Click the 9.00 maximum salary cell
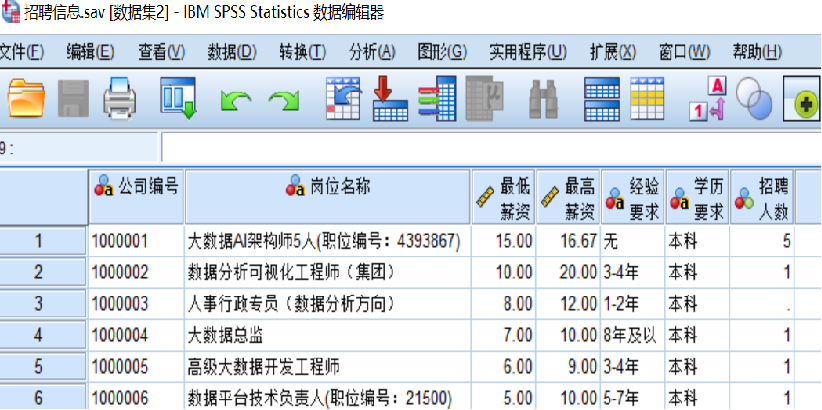 (568, 367)
